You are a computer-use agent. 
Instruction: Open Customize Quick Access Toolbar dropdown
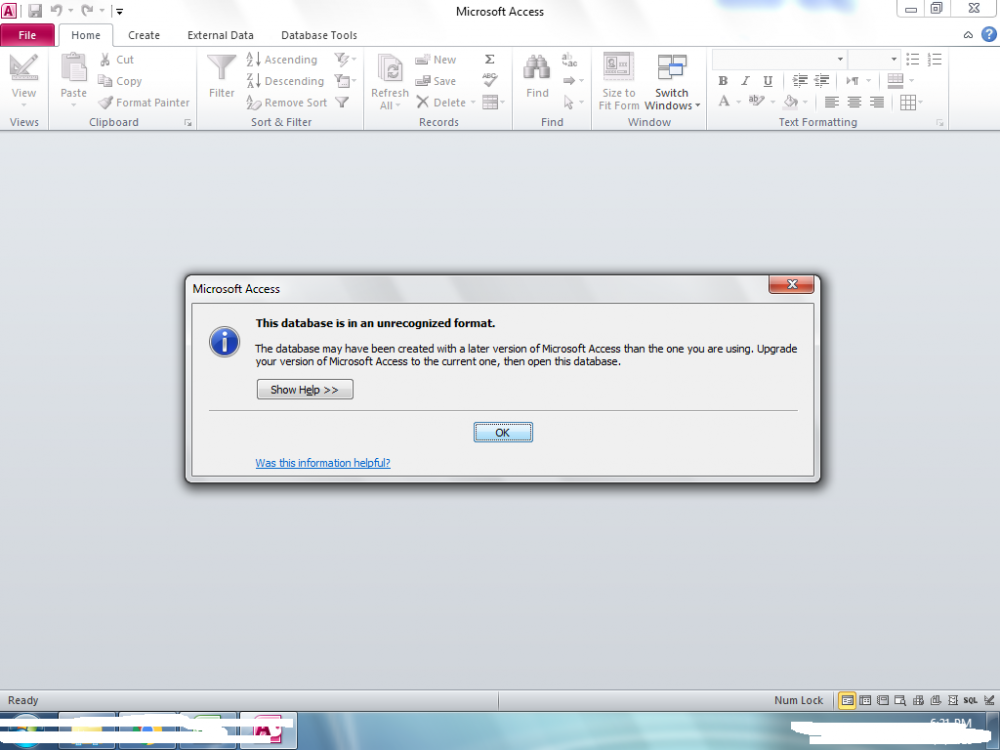119,11
